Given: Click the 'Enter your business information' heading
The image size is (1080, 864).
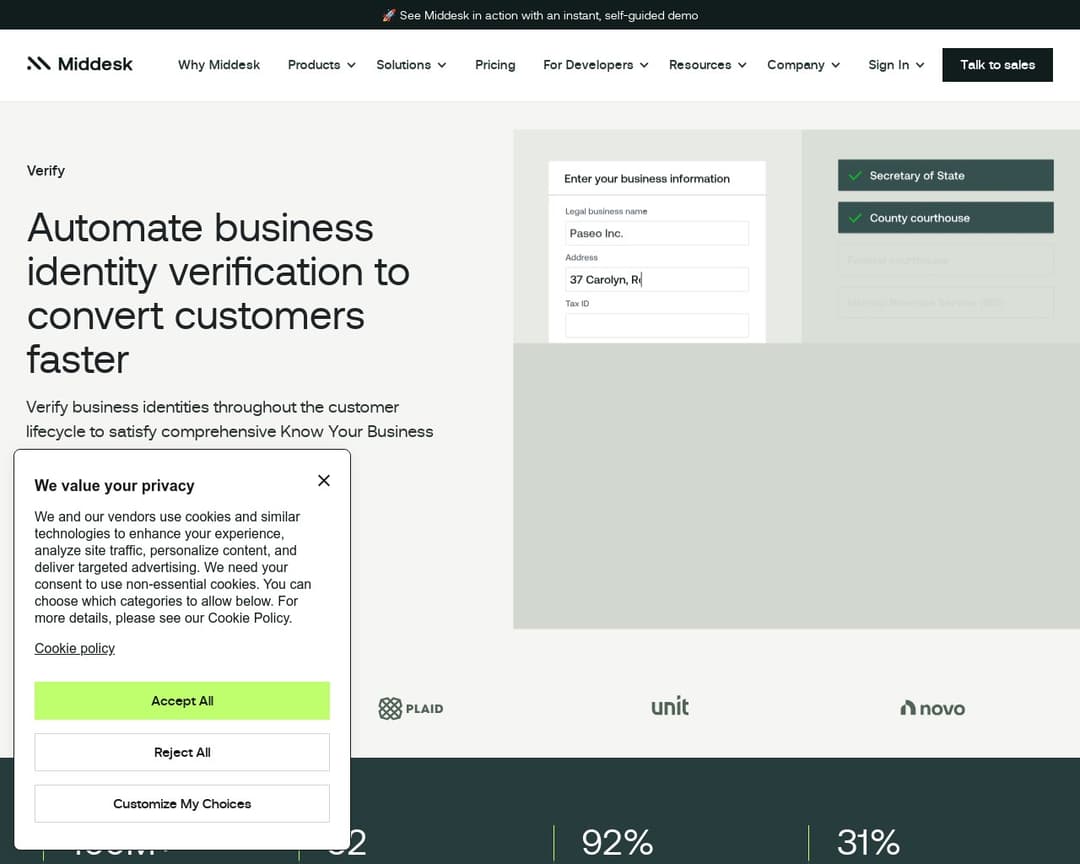Looking at the screenshot, I should tap(647, 178).
